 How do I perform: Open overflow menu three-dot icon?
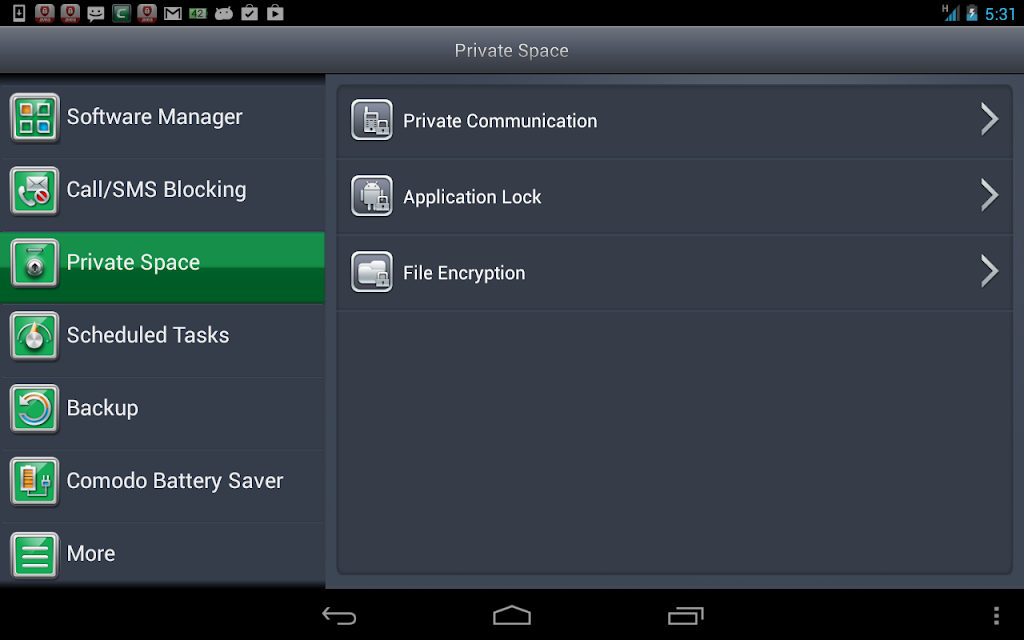996,616
